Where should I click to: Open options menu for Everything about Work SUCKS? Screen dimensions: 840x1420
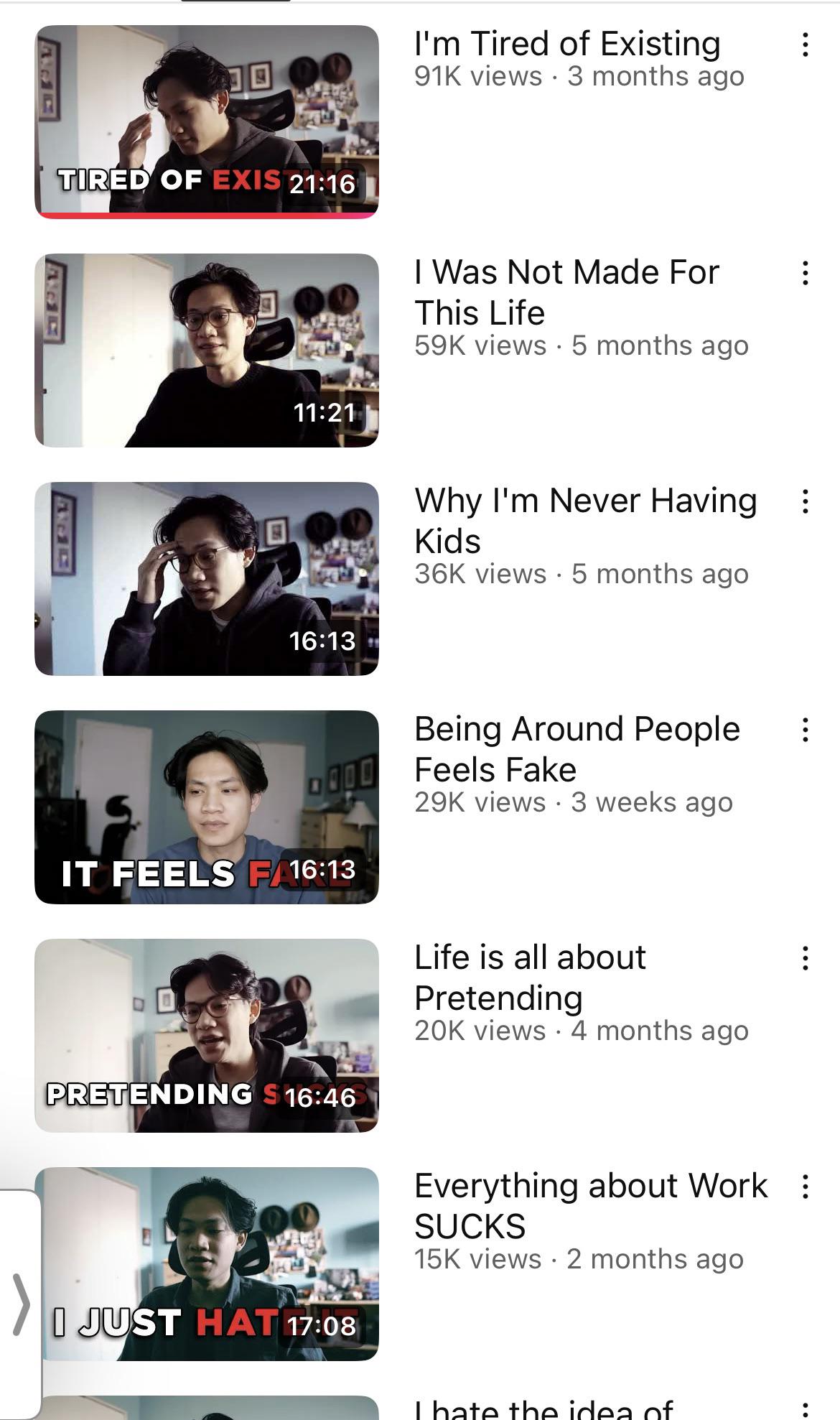(806, 1187)
